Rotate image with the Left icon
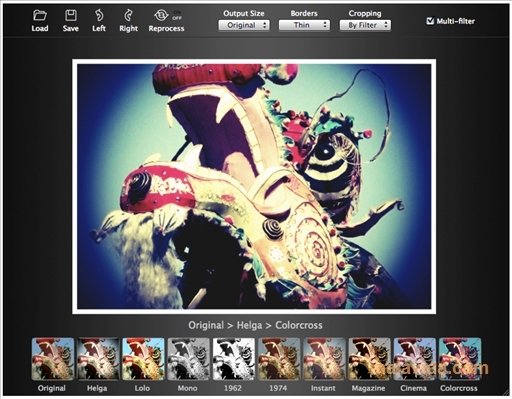Viewport: 512px width, 399px height. pos(99,15)
